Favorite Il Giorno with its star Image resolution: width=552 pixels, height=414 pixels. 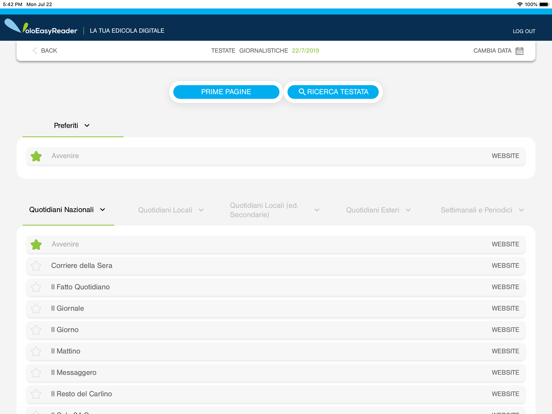click(x=36, y=330)
